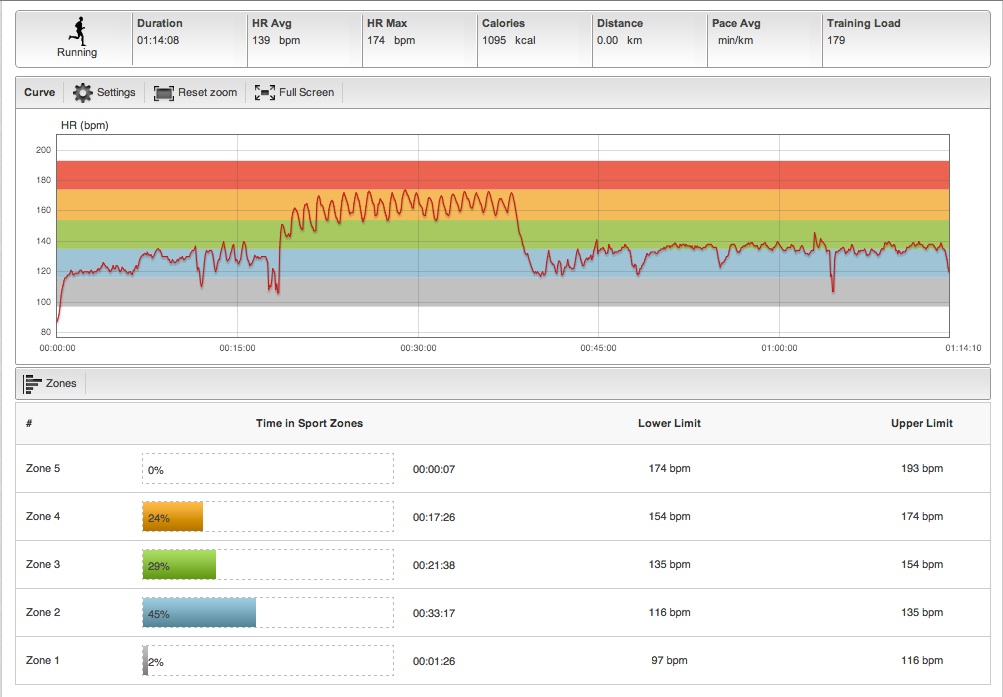Click the Zone 5 row label
Viewport: 1003px width, 697px height.
[43, 469]
